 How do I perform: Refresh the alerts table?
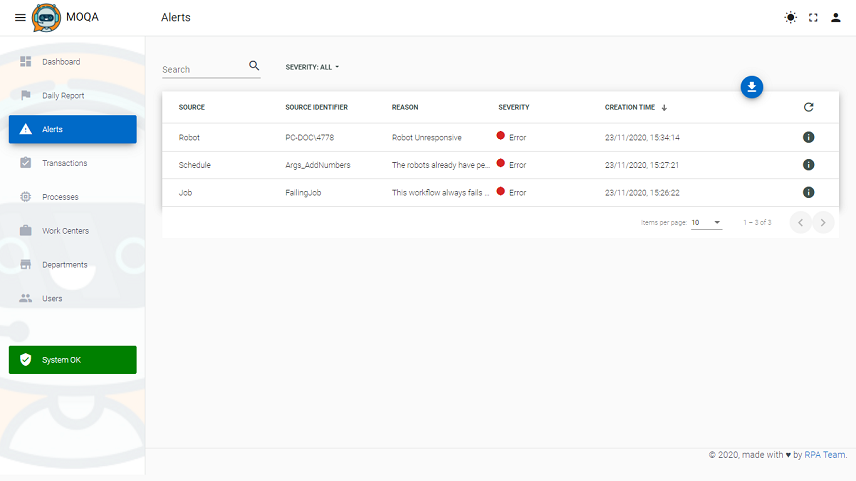click(x=809, y=107)
